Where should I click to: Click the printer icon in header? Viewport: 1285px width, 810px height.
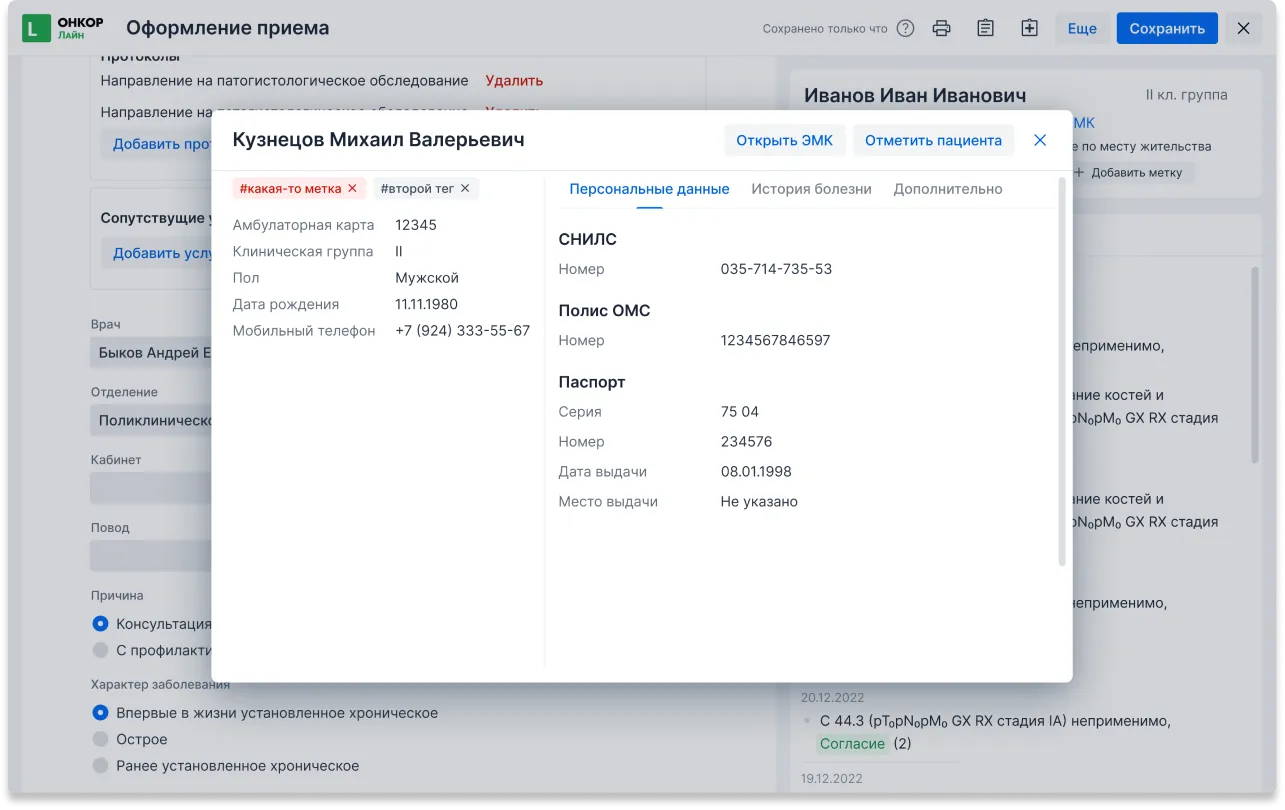pos(941,28)
